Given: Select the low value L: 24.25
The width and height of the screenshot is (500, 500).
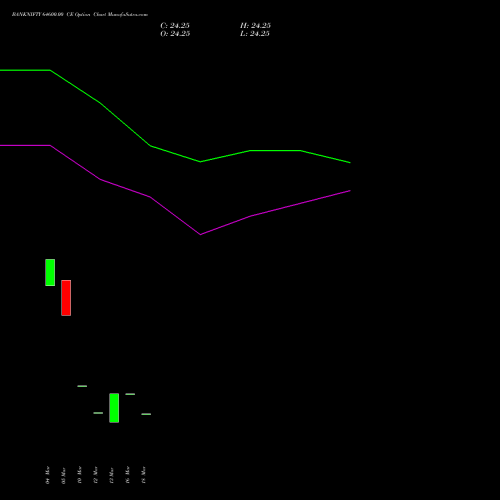Looking at the screenshot, I should tap(255, 34).
